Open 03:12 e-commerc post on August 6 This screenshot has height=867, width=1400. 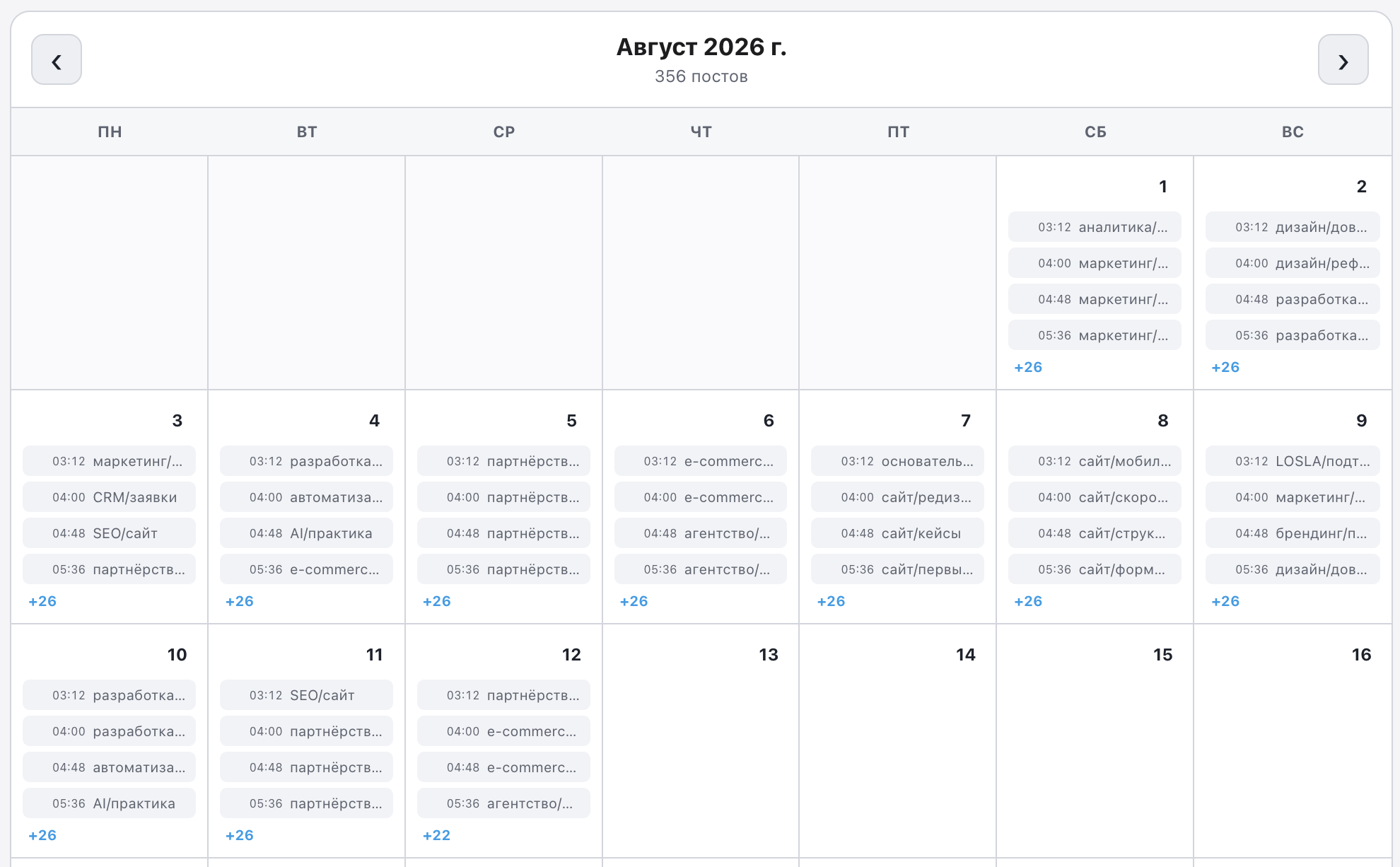(x=701, y=461)
